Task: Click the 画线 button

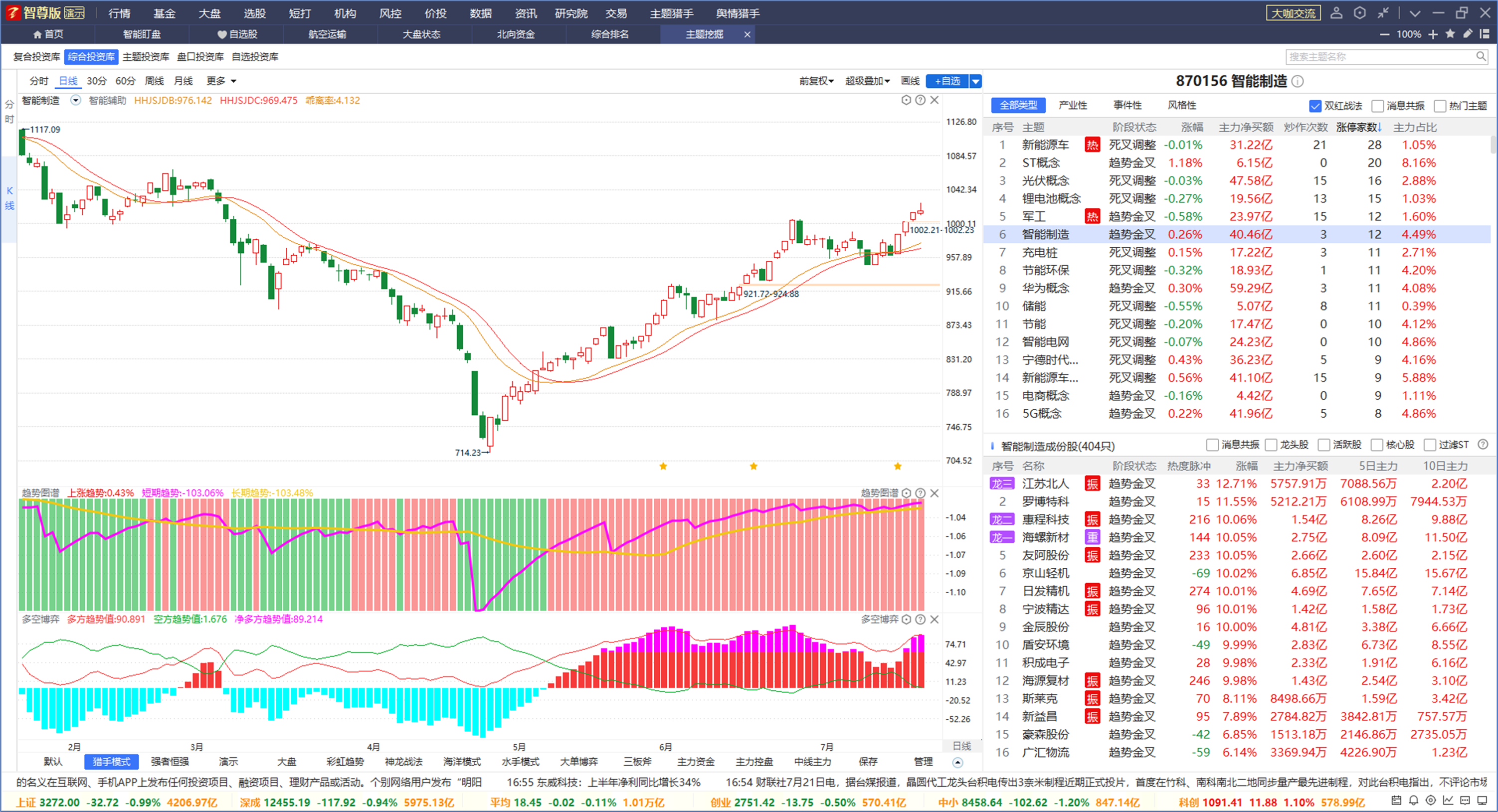Action: pos(910,81)
